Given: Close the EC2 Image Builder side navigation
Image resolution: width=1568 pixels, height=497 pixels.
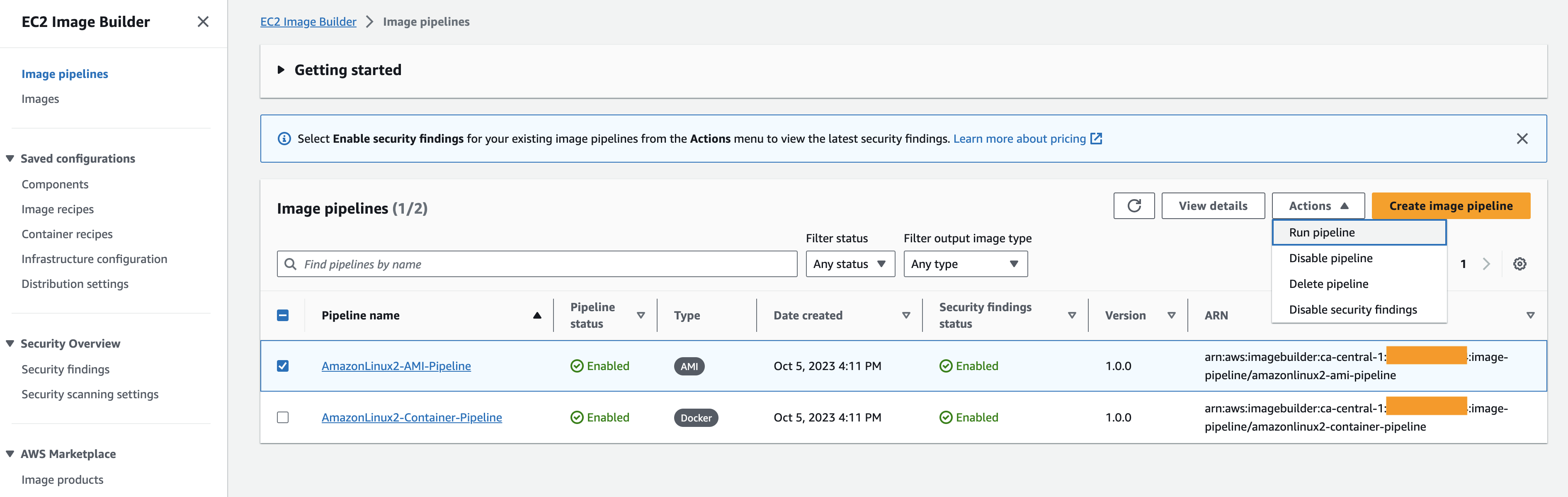Looking at the screenshot, I should point(203,22).
